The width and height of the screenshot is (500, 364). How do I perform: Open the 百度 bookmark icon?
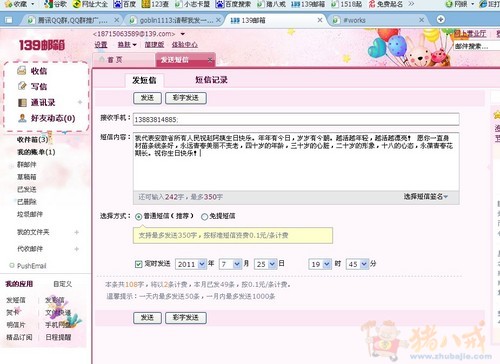point(117,4)
